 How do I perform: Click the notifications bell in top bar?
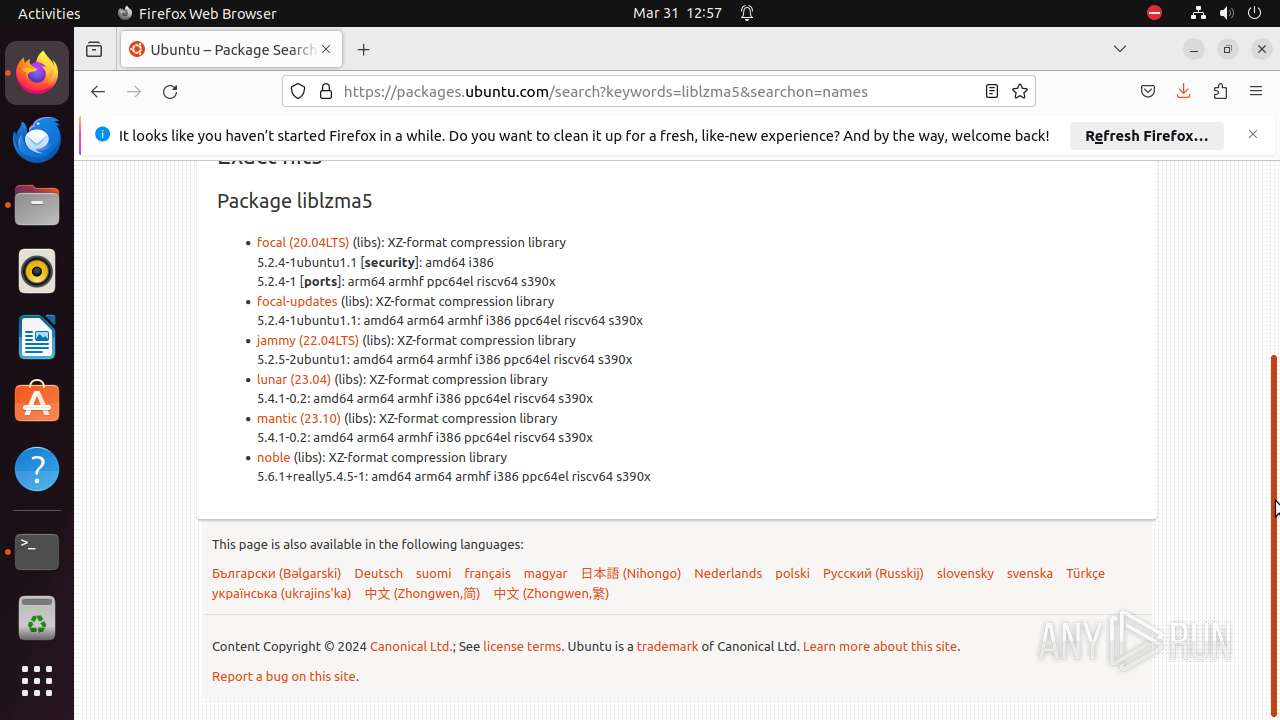747,13
